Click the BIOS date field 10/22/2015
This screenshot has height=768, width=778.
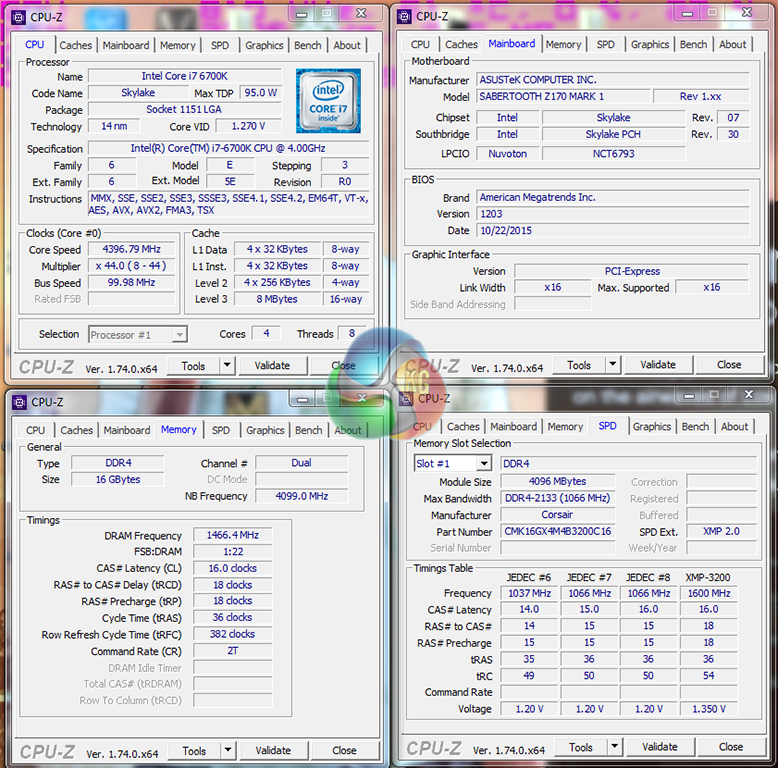613,230
